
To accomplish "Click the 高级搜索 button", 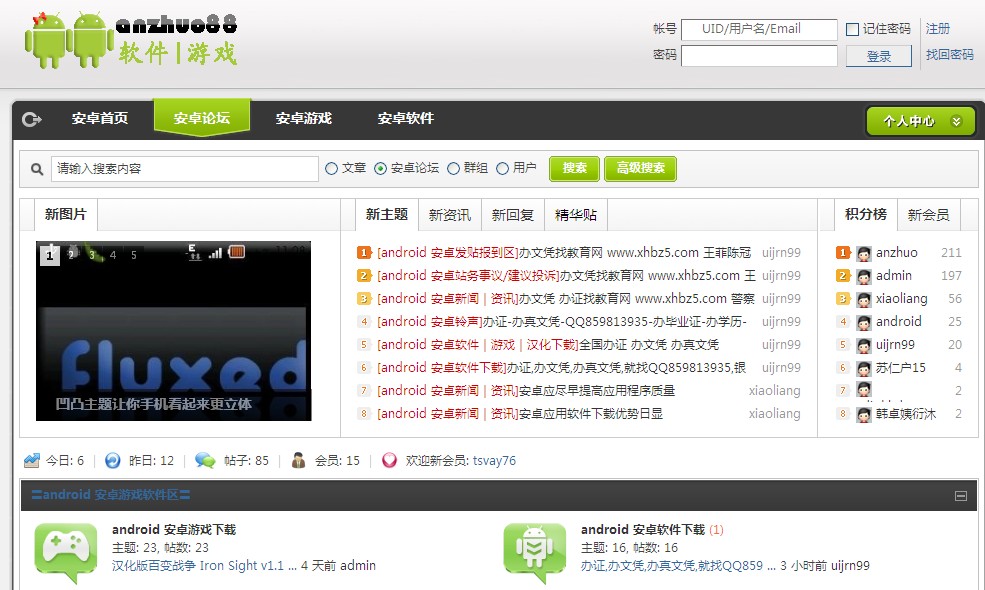I will 640,168.
